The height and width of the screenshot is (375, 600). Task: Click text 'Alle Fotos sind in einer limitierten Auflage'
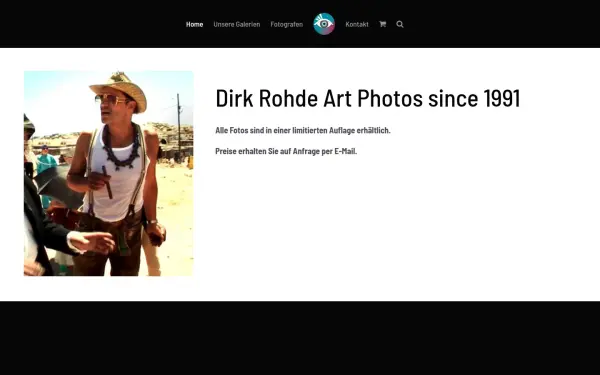(x=285, y=130)
